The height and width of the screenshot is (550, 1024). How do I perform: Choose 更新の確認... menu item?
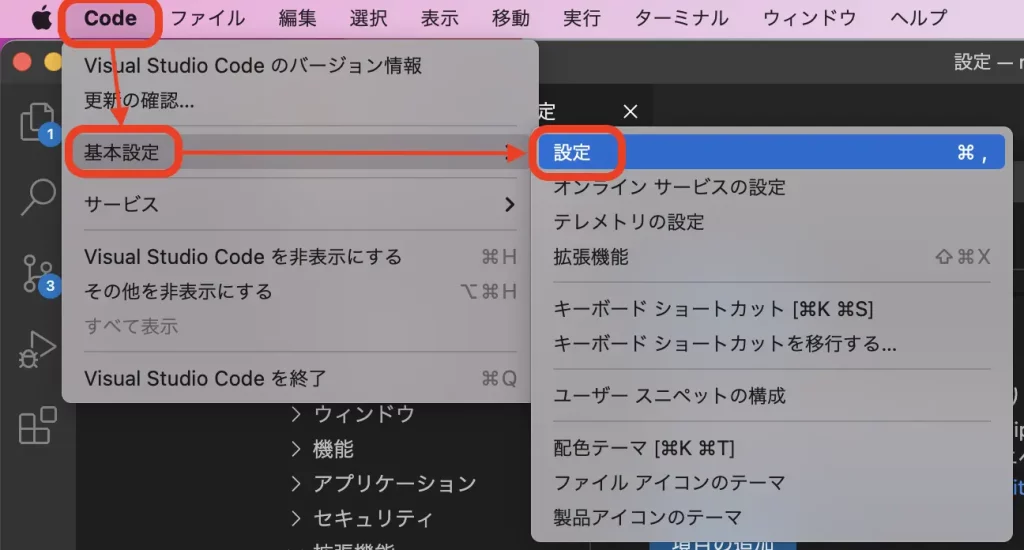(300, 100)
